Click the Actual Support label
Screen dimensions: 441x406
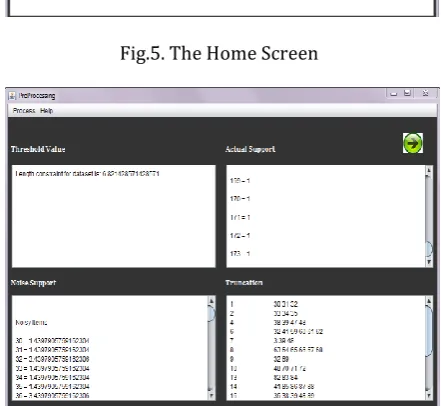point(250,149)
